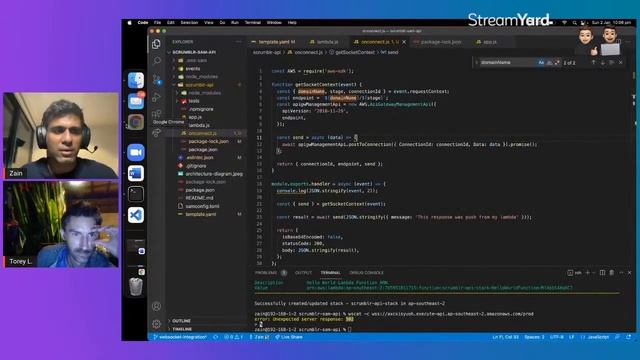Screen dimensions: 640x360
Task: Split the terminal panel
Action: pyautogui.click(x=602, y=273)
